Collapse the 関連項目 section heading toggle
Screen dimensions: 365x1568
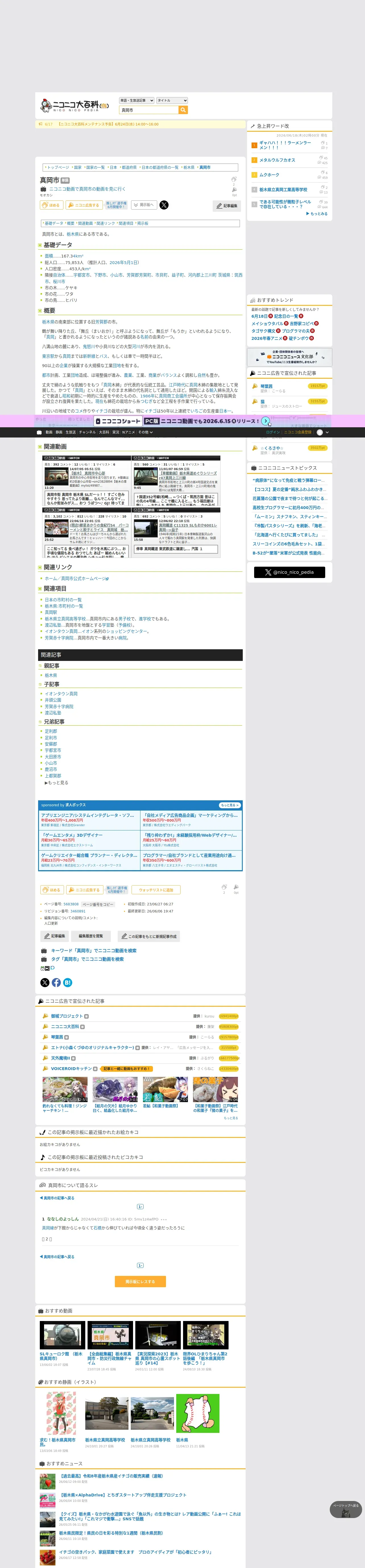(x=40, y=589)
